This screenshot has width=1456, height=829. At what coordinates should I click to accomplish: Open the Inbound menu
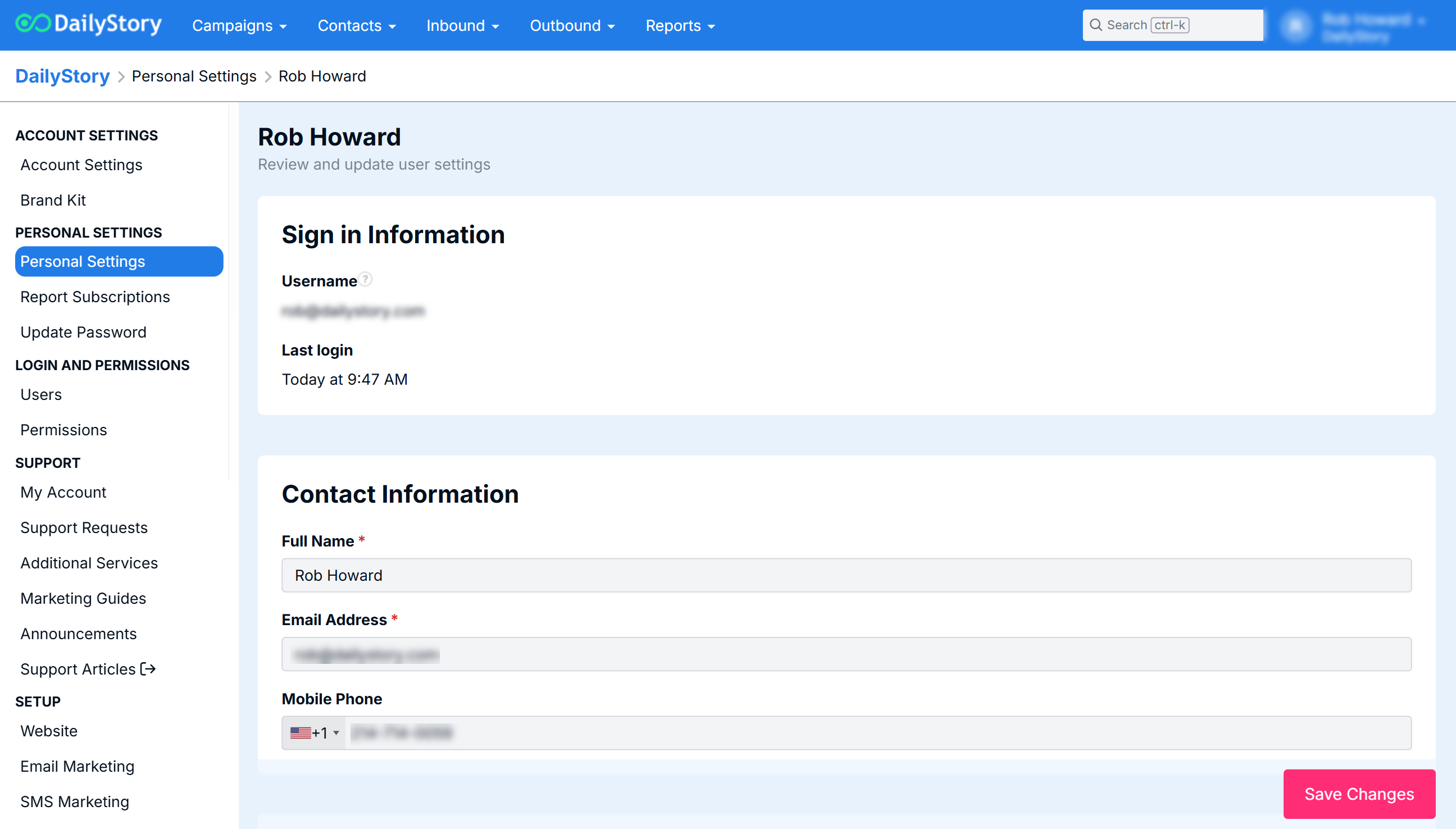[x=462, y=26]
